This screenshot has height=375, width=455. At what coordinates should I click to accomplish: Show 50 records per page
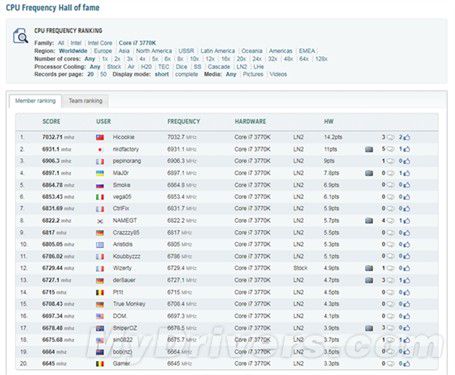tap(103, 74)
